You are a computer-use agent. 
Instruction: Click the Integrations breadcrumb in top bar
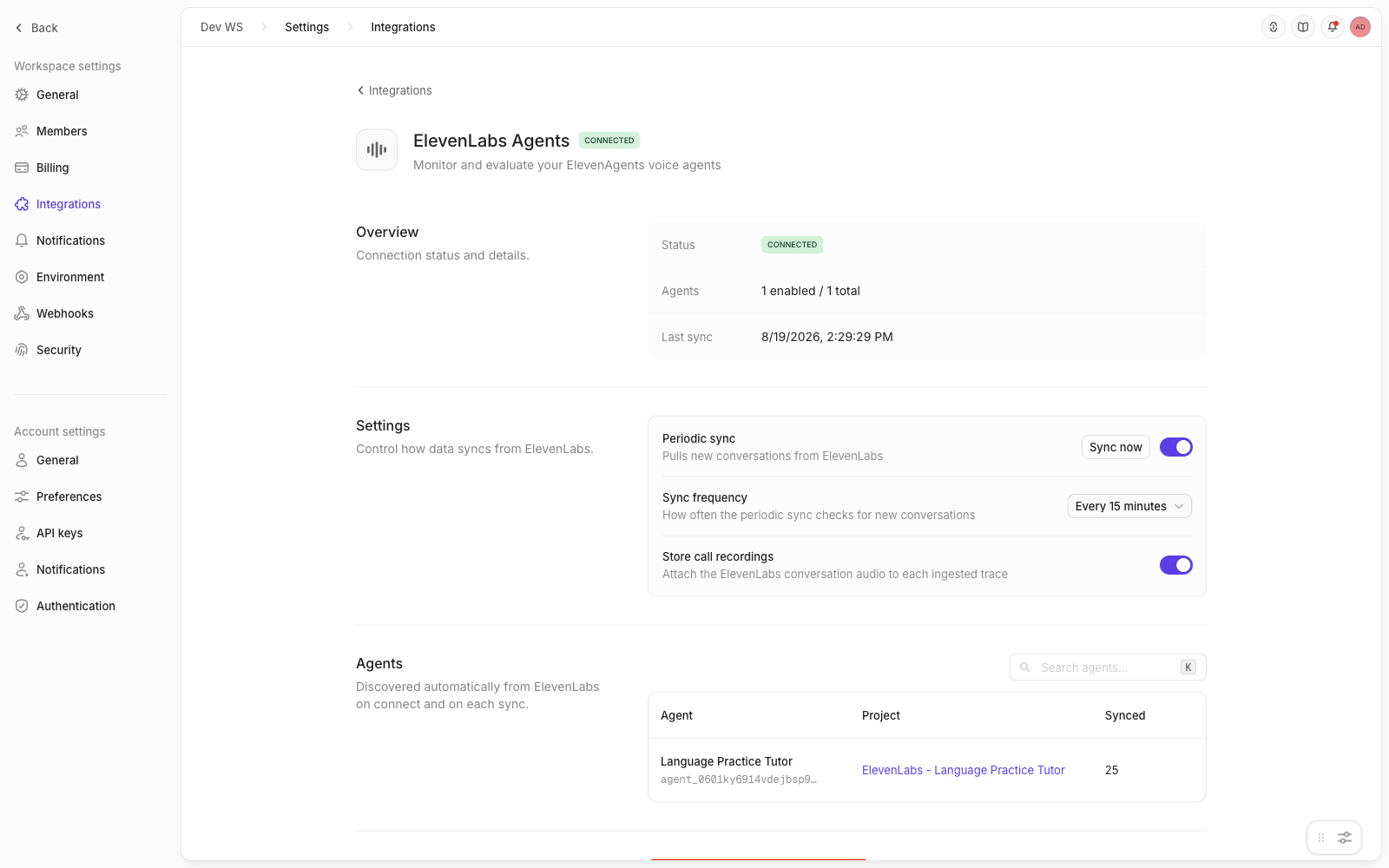(x=403, y=27)
